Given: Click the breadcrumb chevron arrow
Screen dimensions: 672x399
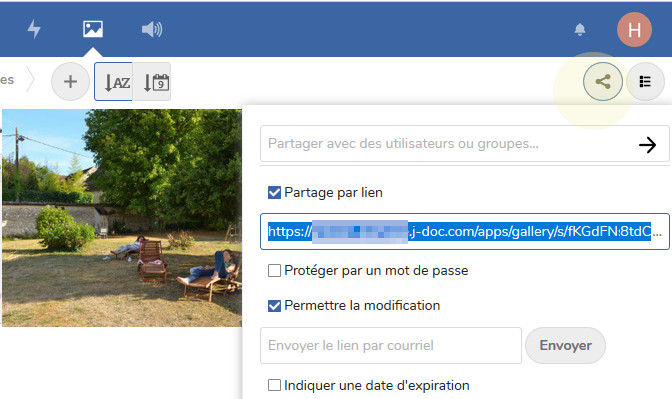Looking at the screenshot, I should tap(30, 80).
